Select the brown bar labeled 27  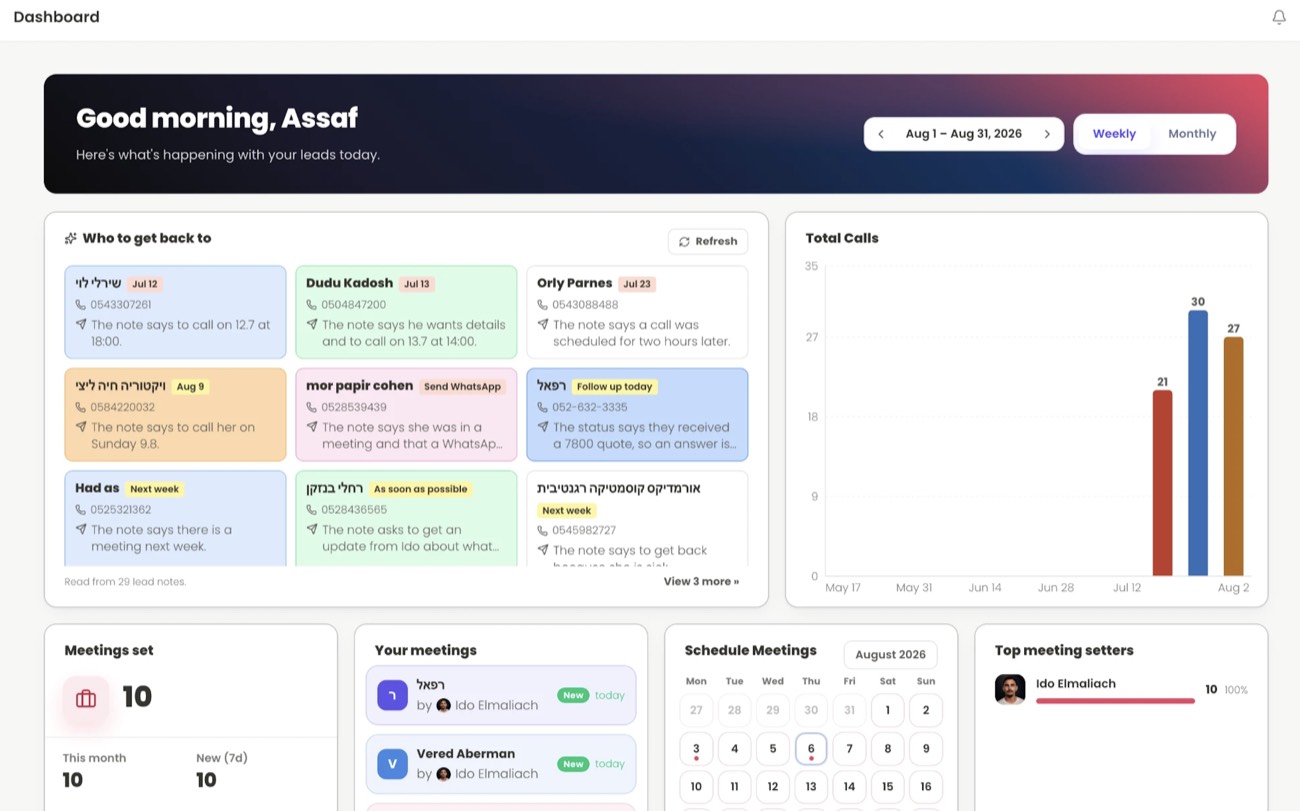tap(1233, 456)
